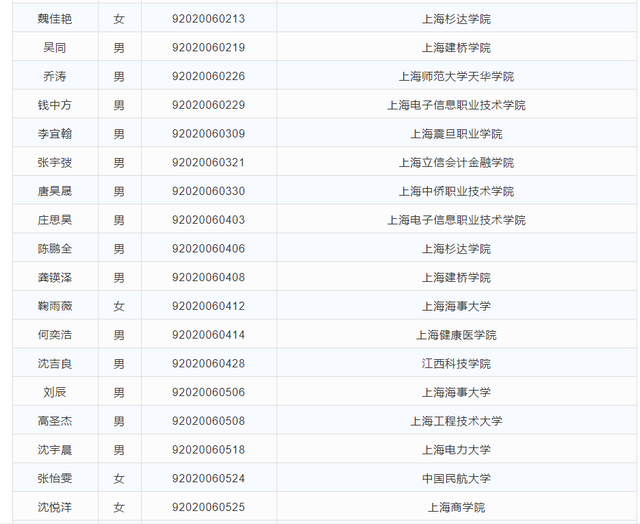
Task: Click ID number 92020060226
Action: tap(208, 76)
